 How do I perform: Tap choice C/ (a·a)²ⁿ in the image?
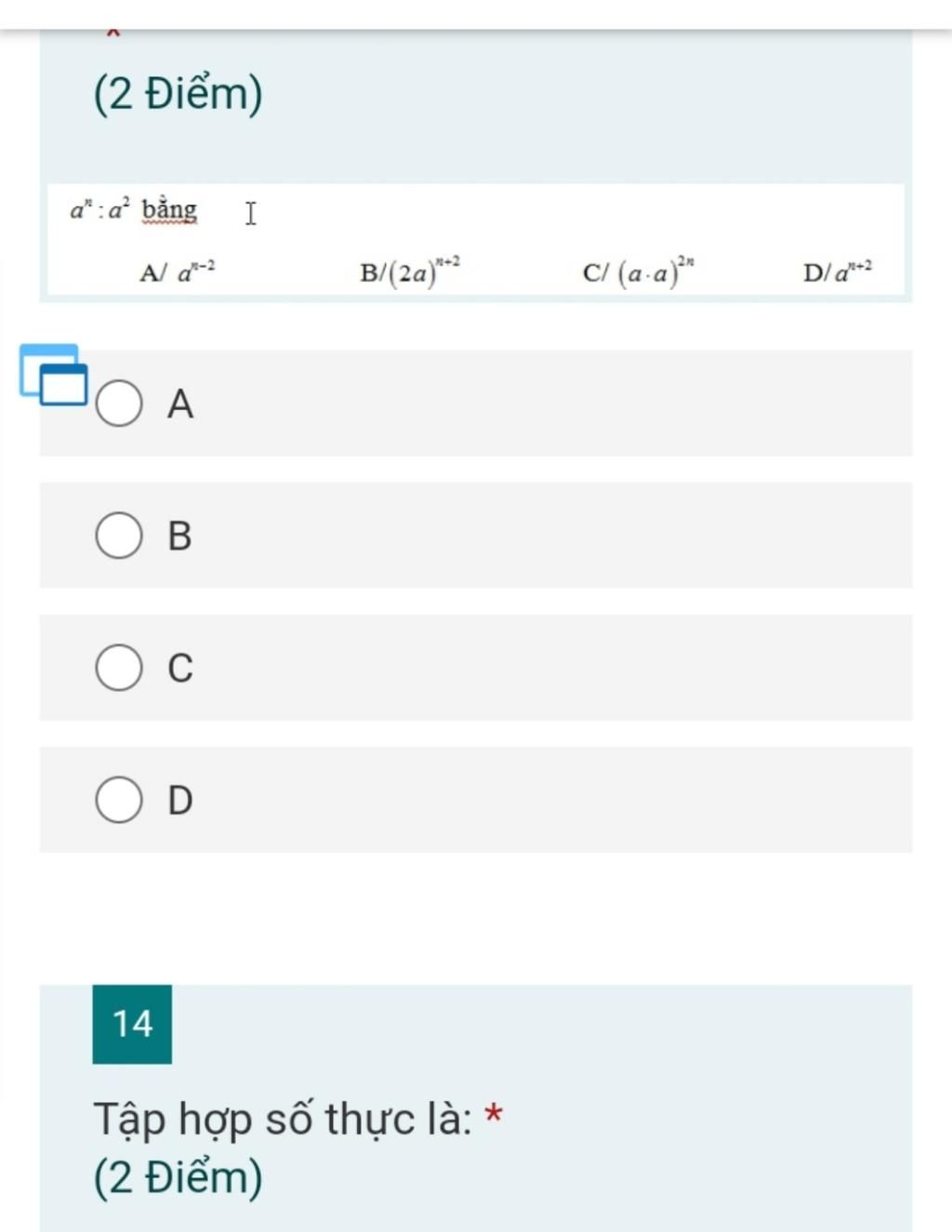coord(640,272)
